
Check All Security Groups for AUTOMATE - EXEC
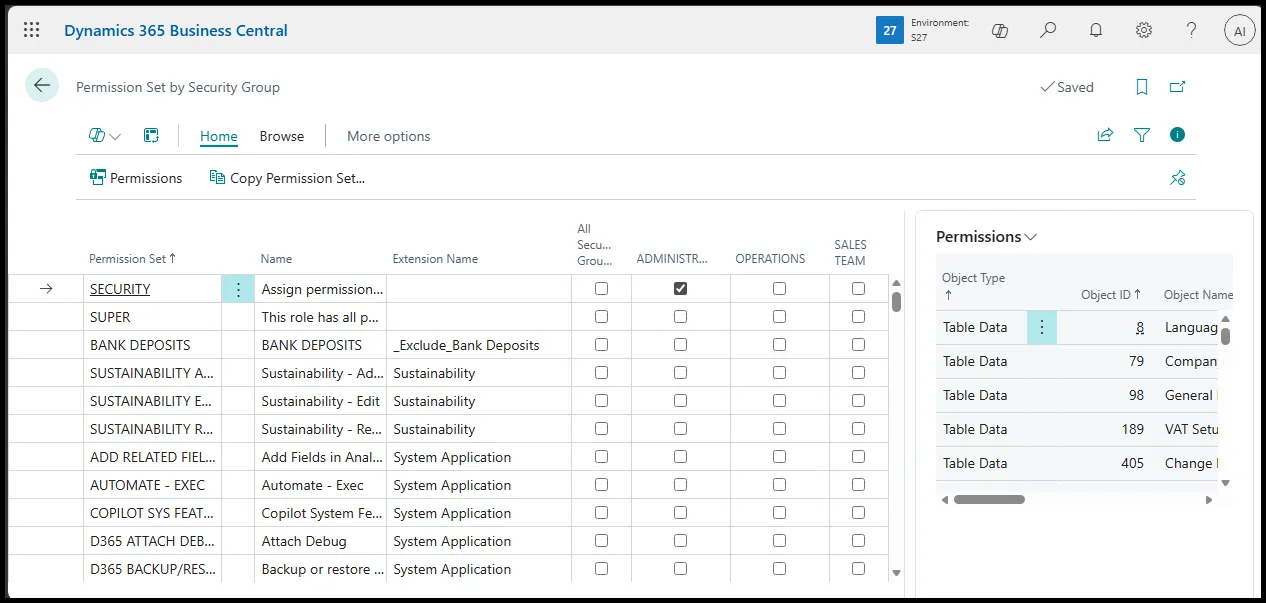[601, 484]
